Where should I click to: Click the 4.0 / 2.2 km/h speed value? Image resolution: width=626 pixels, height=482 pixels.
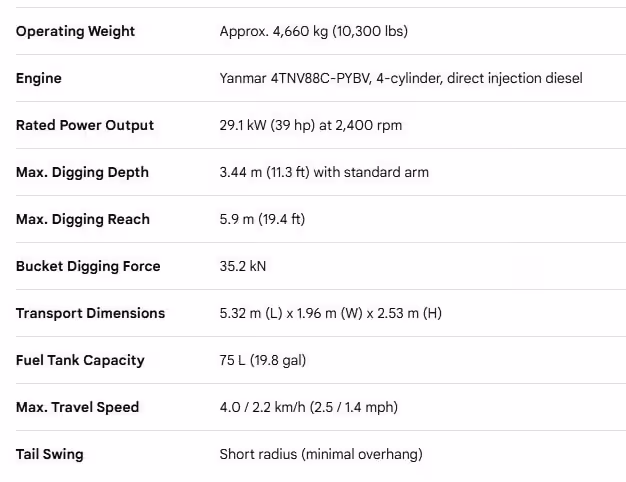point(309,407)
